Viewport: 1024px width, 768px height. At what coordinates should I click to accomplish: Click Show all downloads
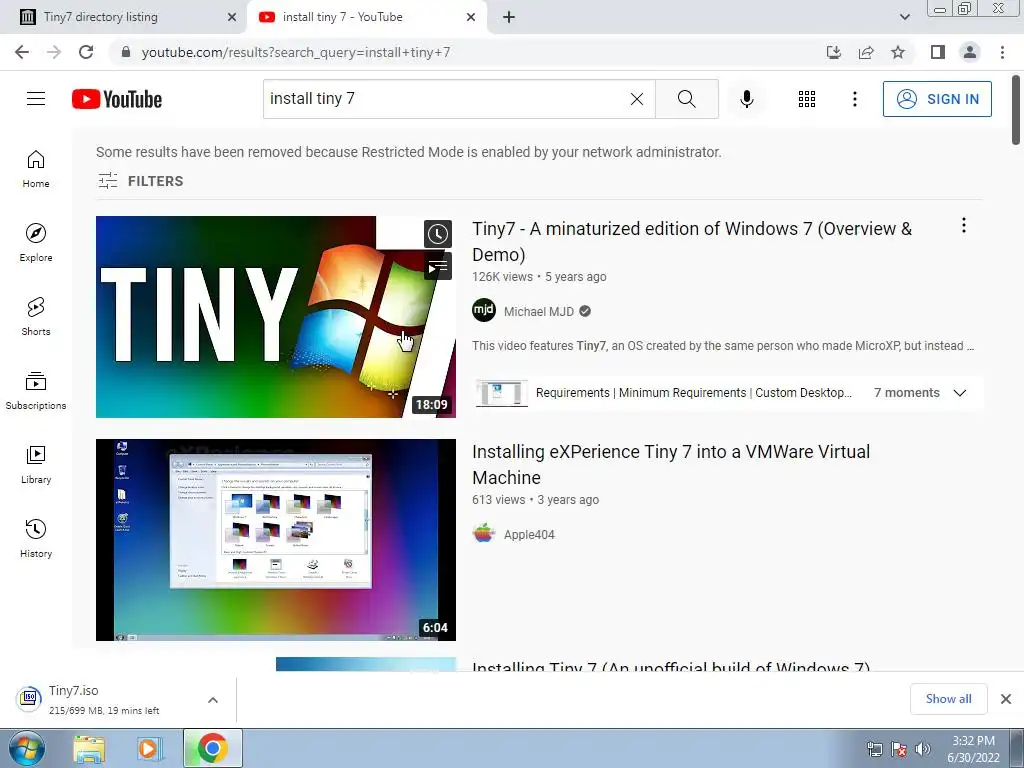pyautogui.click(x=948, y=699)
